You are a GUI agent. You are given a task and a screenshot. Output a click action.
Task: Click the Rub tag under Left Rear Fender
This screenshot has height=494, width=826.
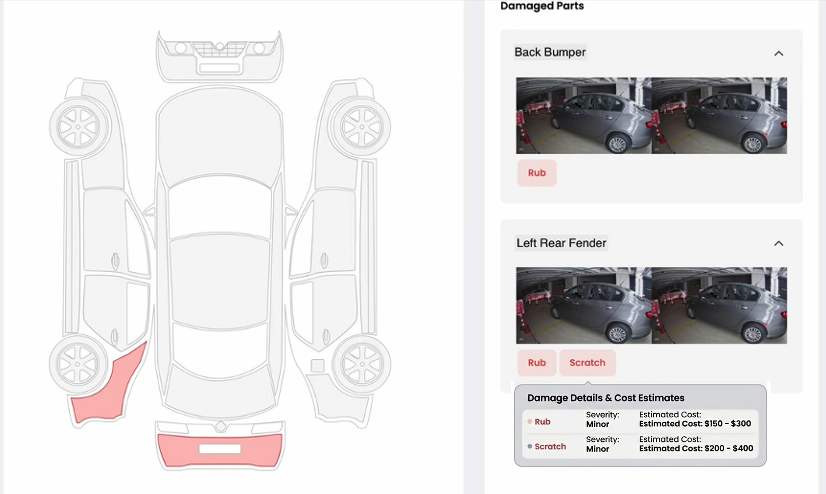[x=537, y=362]
